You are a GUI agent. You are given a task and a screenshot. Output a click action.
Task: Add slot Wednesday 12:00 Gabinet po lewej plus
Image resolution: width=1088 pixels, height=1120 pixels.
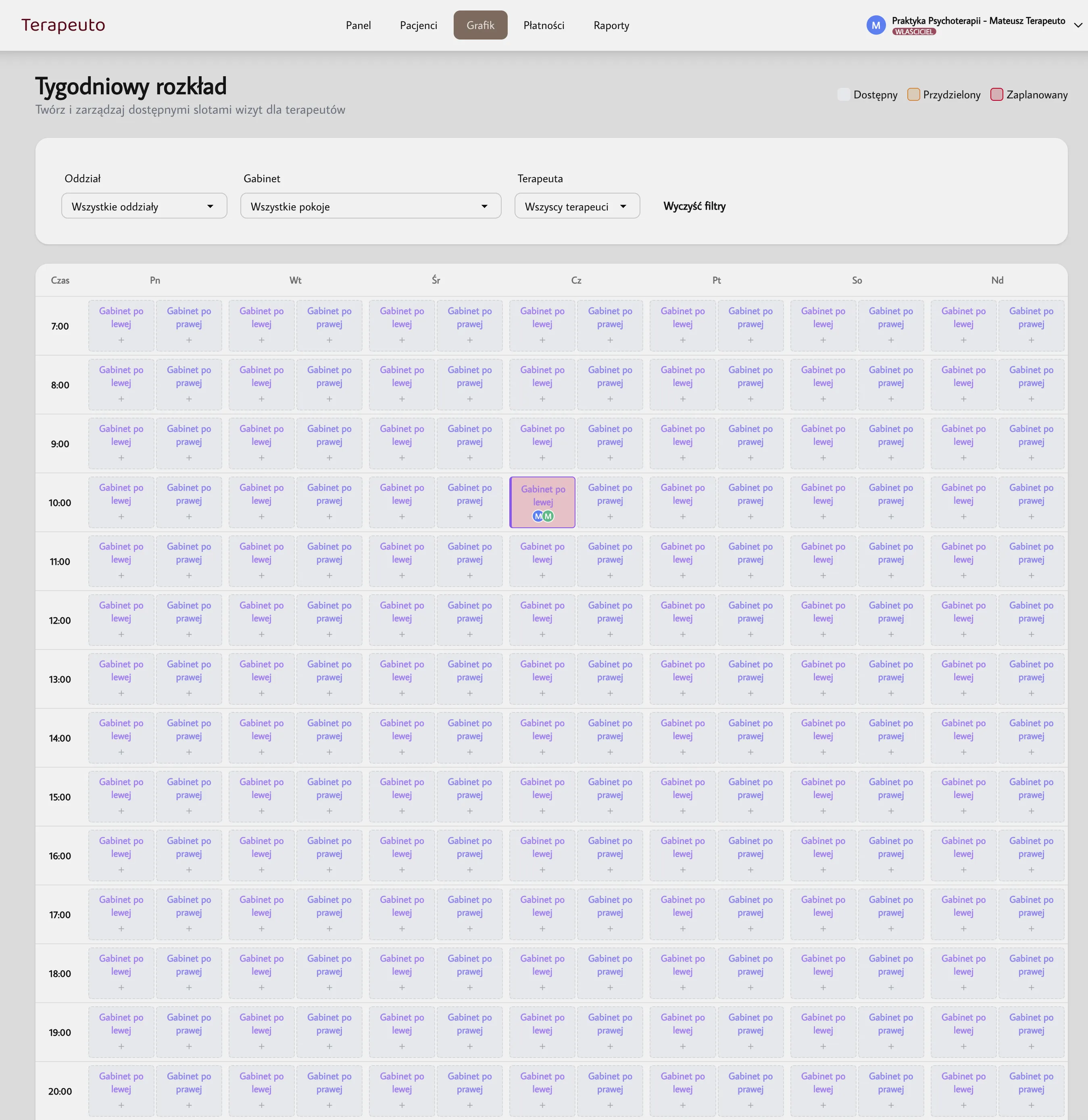point(402,634)
